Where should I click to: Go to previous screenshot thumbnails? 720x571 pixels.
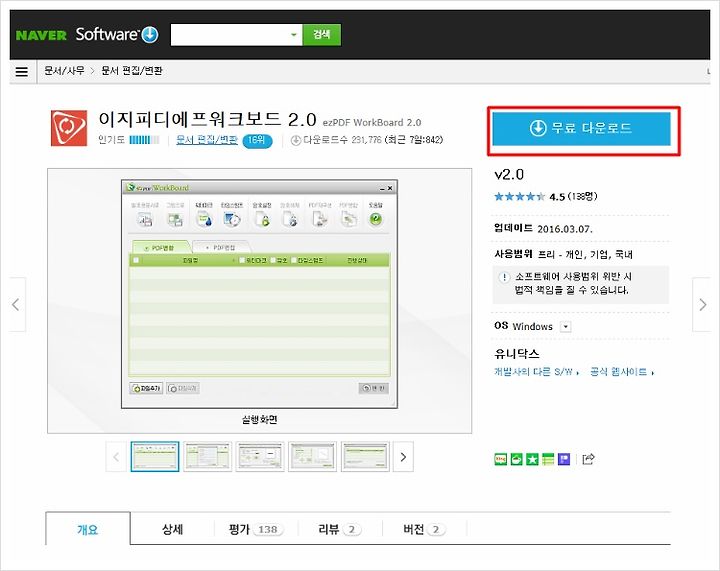coord(116,457)
